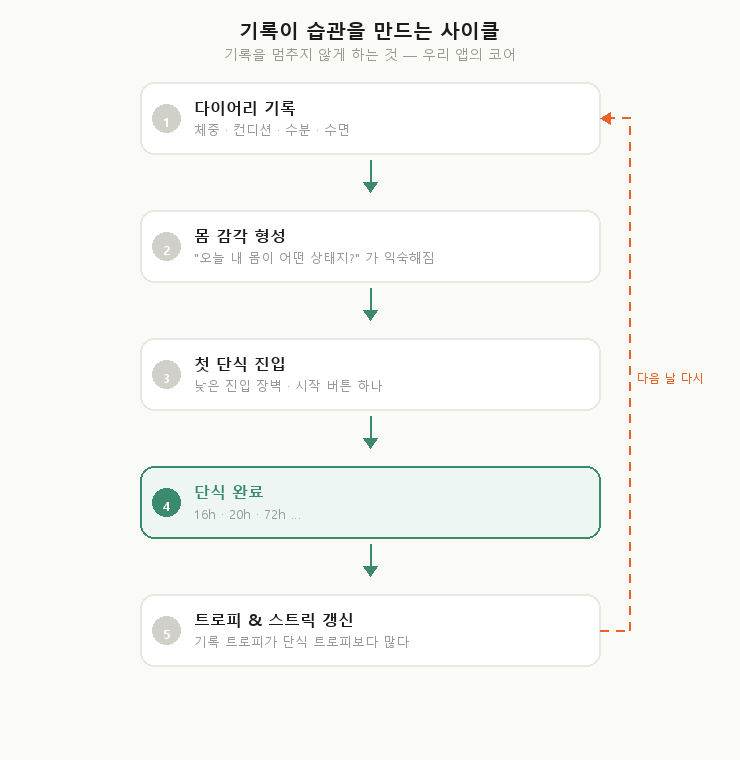
Task: Click the step 3 number badge
Action: point(166,375)
